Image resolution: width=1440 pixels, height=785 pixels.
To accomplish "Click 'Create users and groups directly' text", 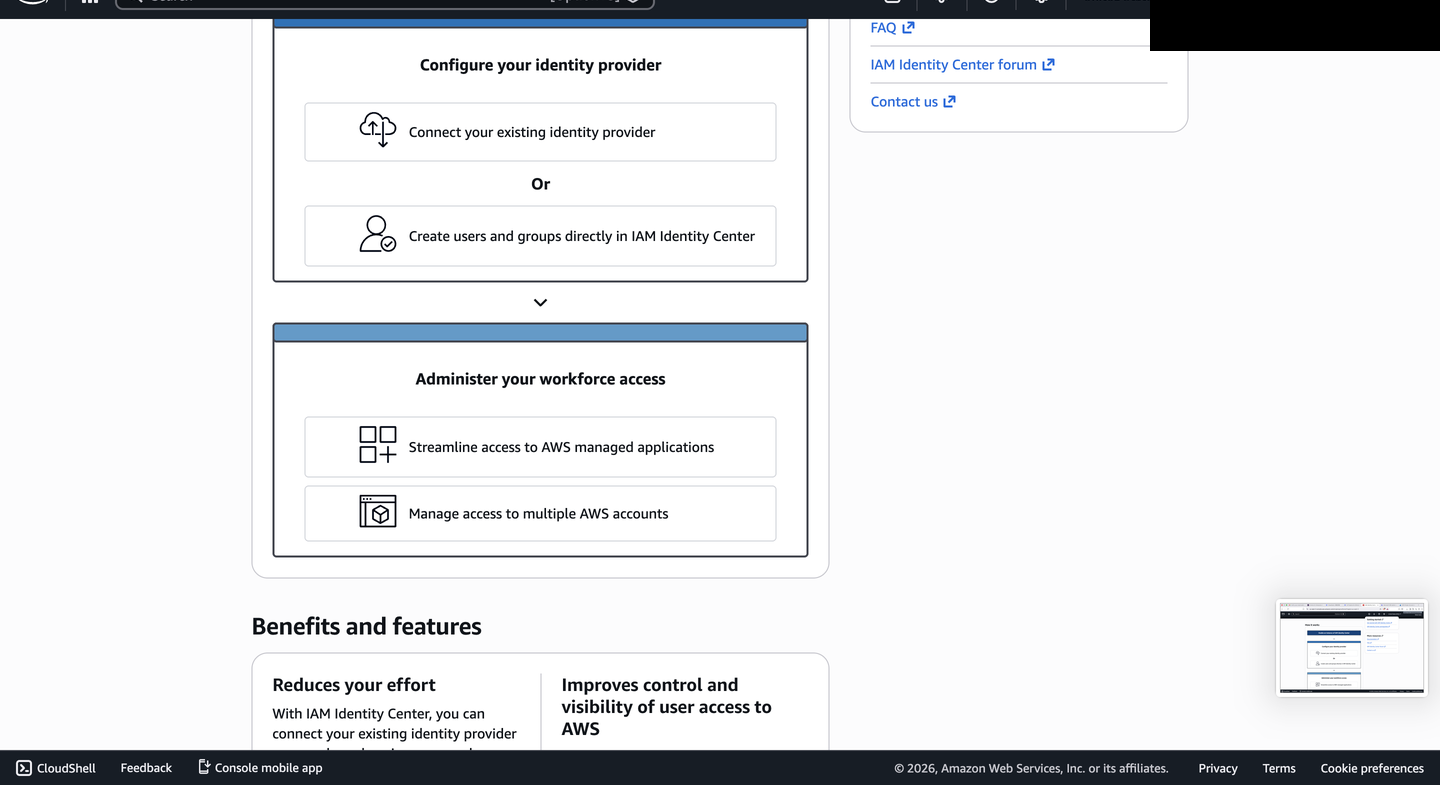I will [582, 236].
